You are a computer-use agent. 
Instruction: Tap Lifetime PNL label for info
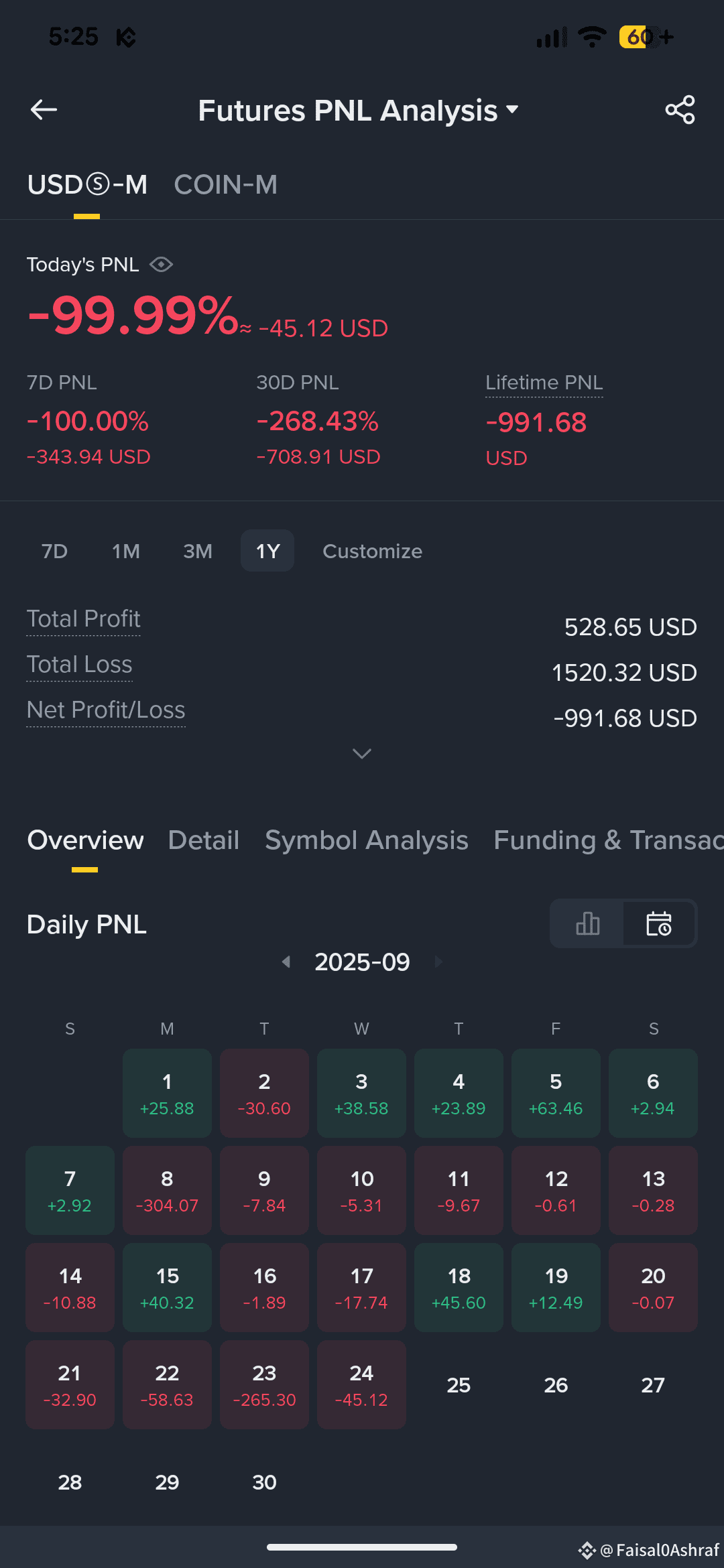[x=544, y=383]
